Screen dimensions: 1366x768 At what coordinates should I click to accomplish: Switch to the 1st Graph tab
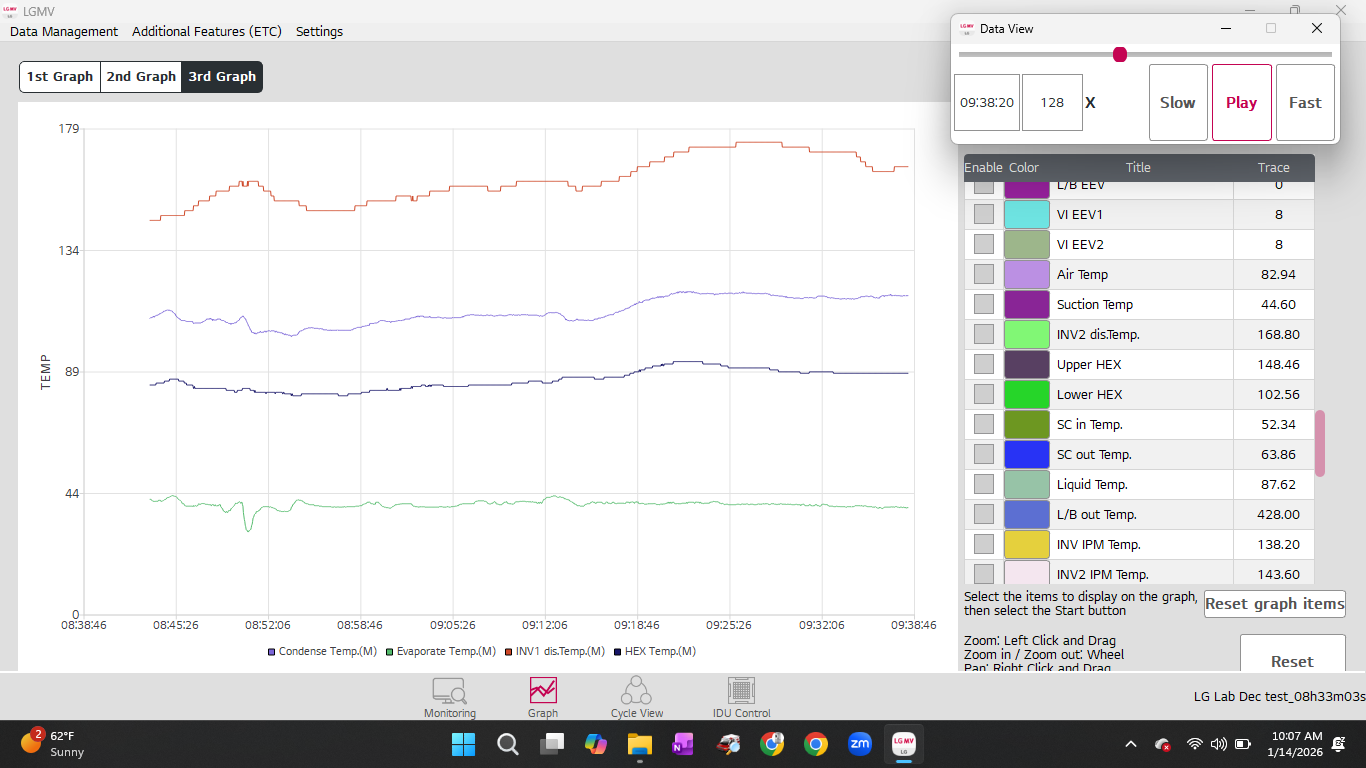[59, 76]
